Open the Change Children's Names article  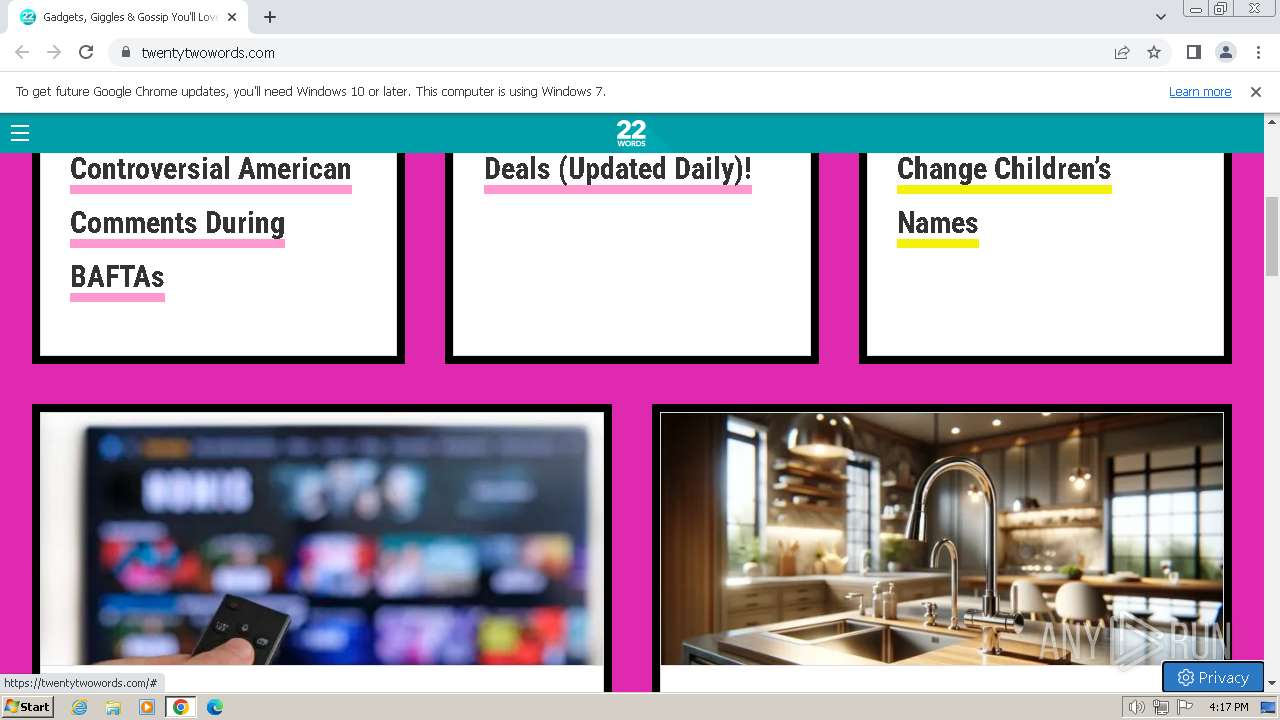coord(1004,196)
